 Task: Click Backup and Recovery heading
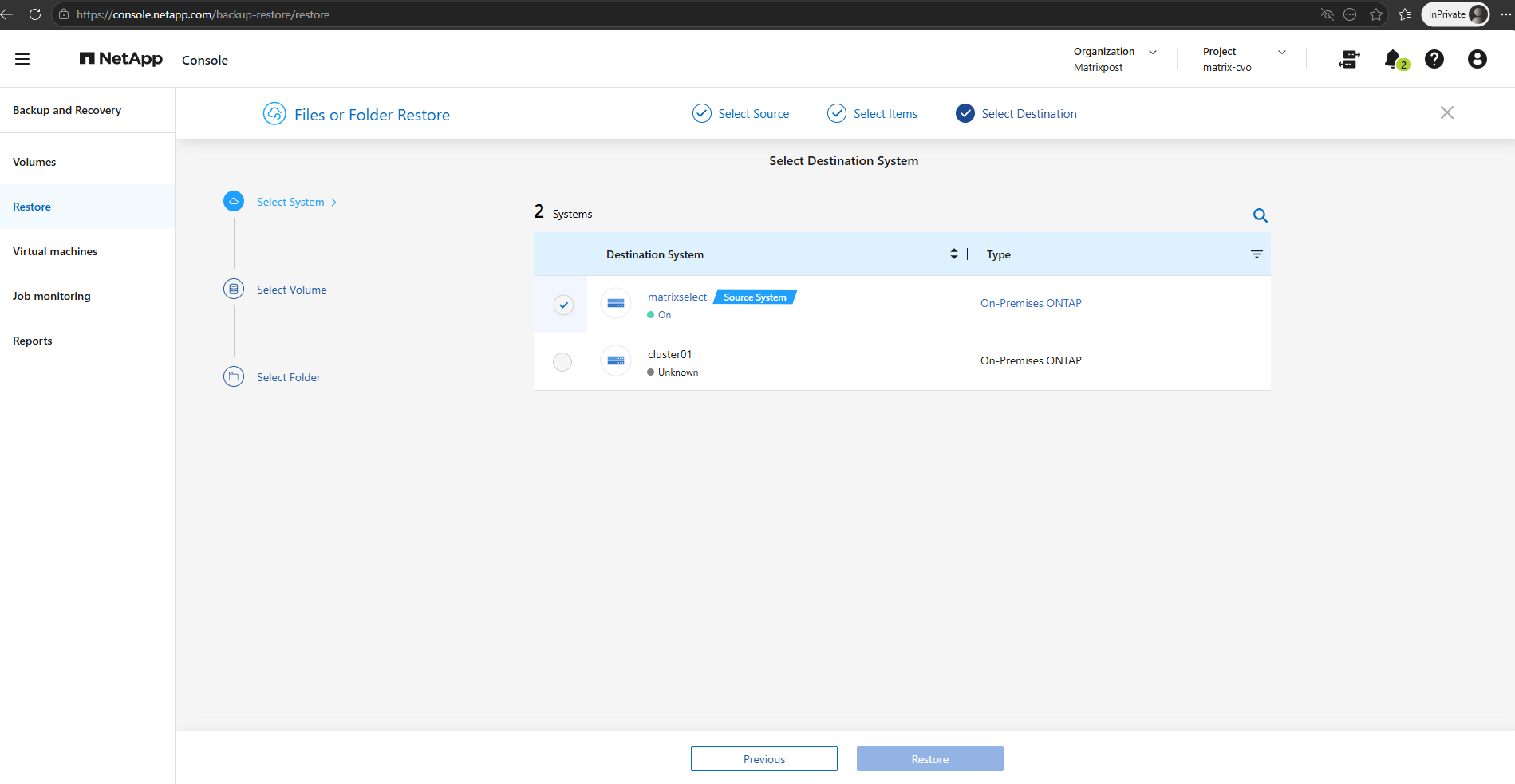pos(67,110)
